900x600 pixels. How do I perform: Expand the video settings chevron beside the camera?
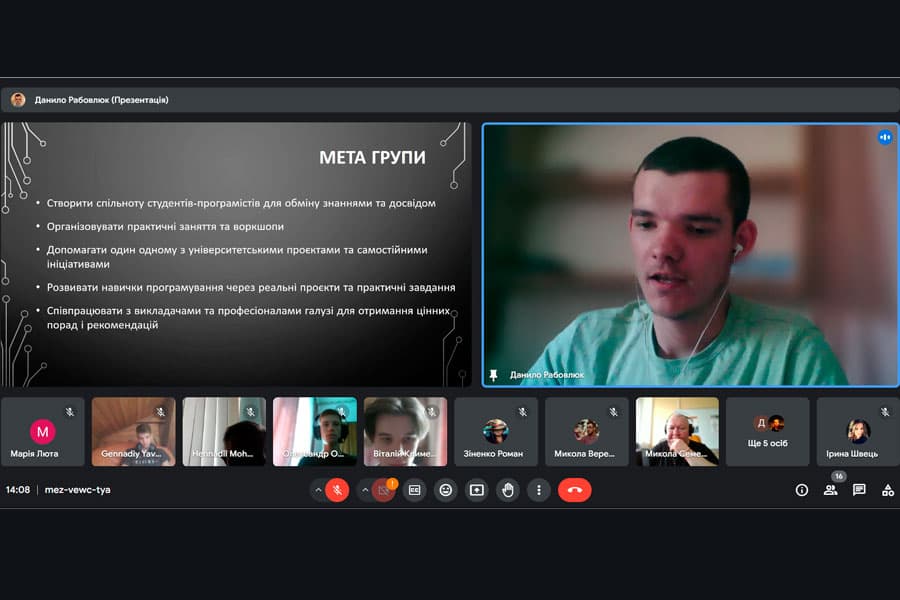pyautogui.click(x=365, y=490)
